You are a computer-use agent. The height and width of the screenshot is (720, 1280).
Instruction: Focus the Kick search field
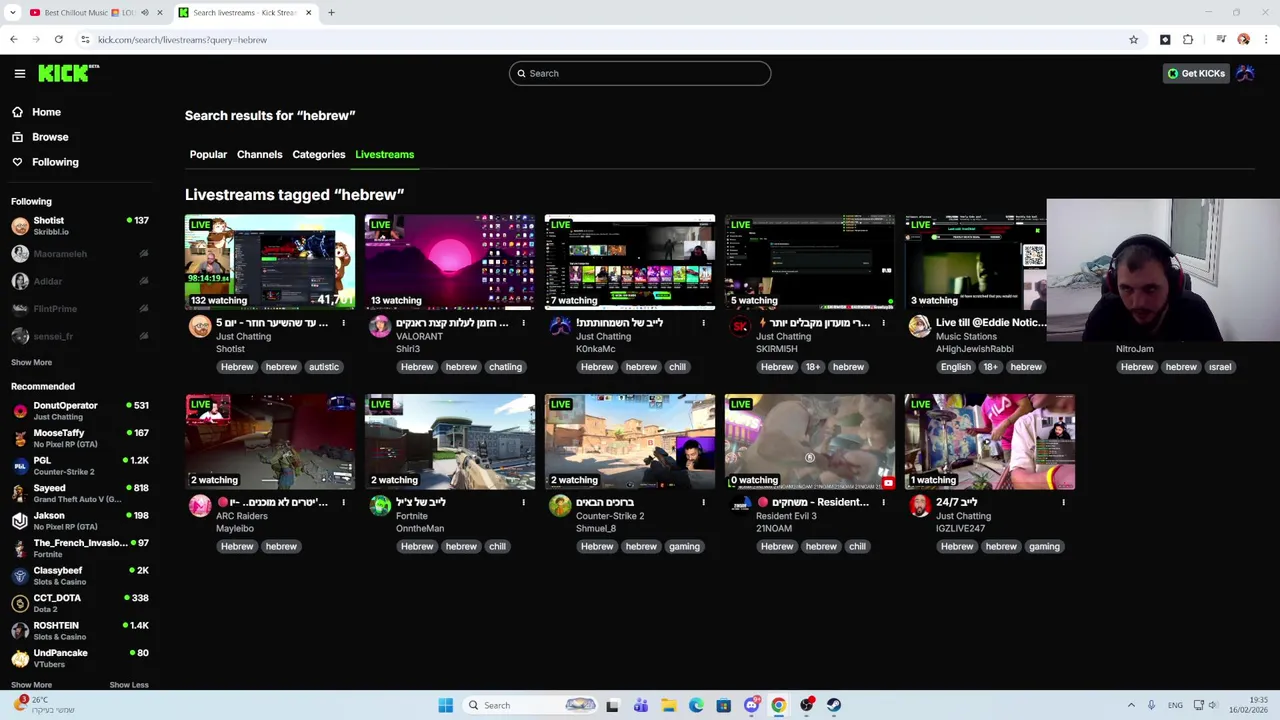(640, 73)
